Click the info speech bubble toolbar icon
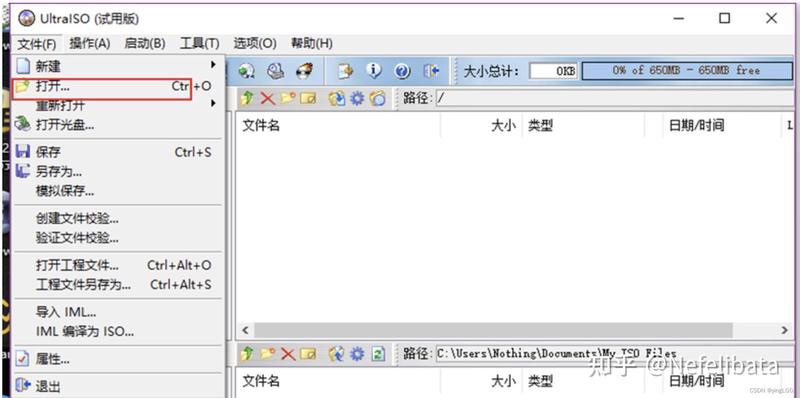This screenshot has width=800, height=398. pyautogui.click(x=374, y=71)
